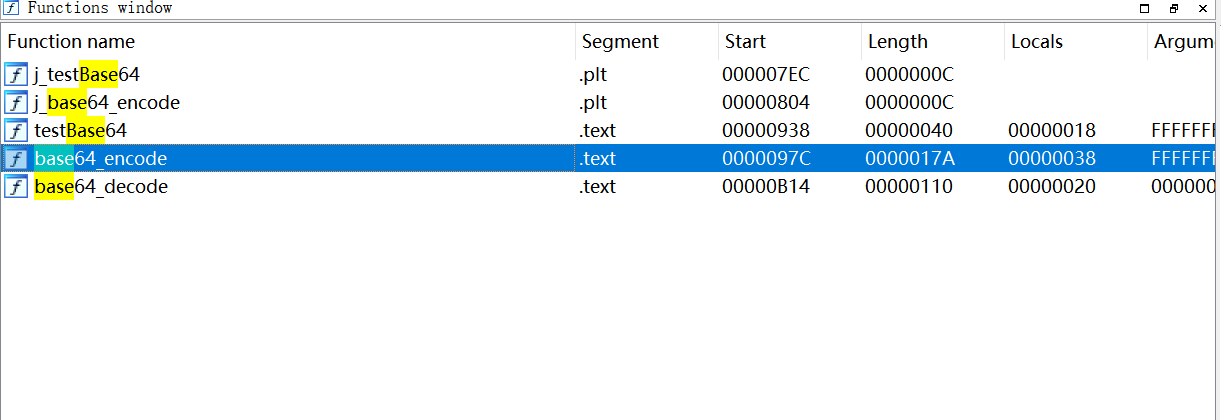The image size is (1221, 420).
Task: Click the function icon beside j_testBase64
Action: click(16, 74)
